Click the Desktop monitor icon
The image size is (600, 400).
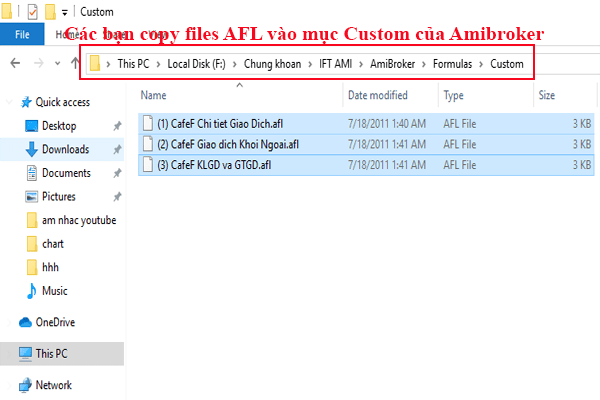coord(31,126)
